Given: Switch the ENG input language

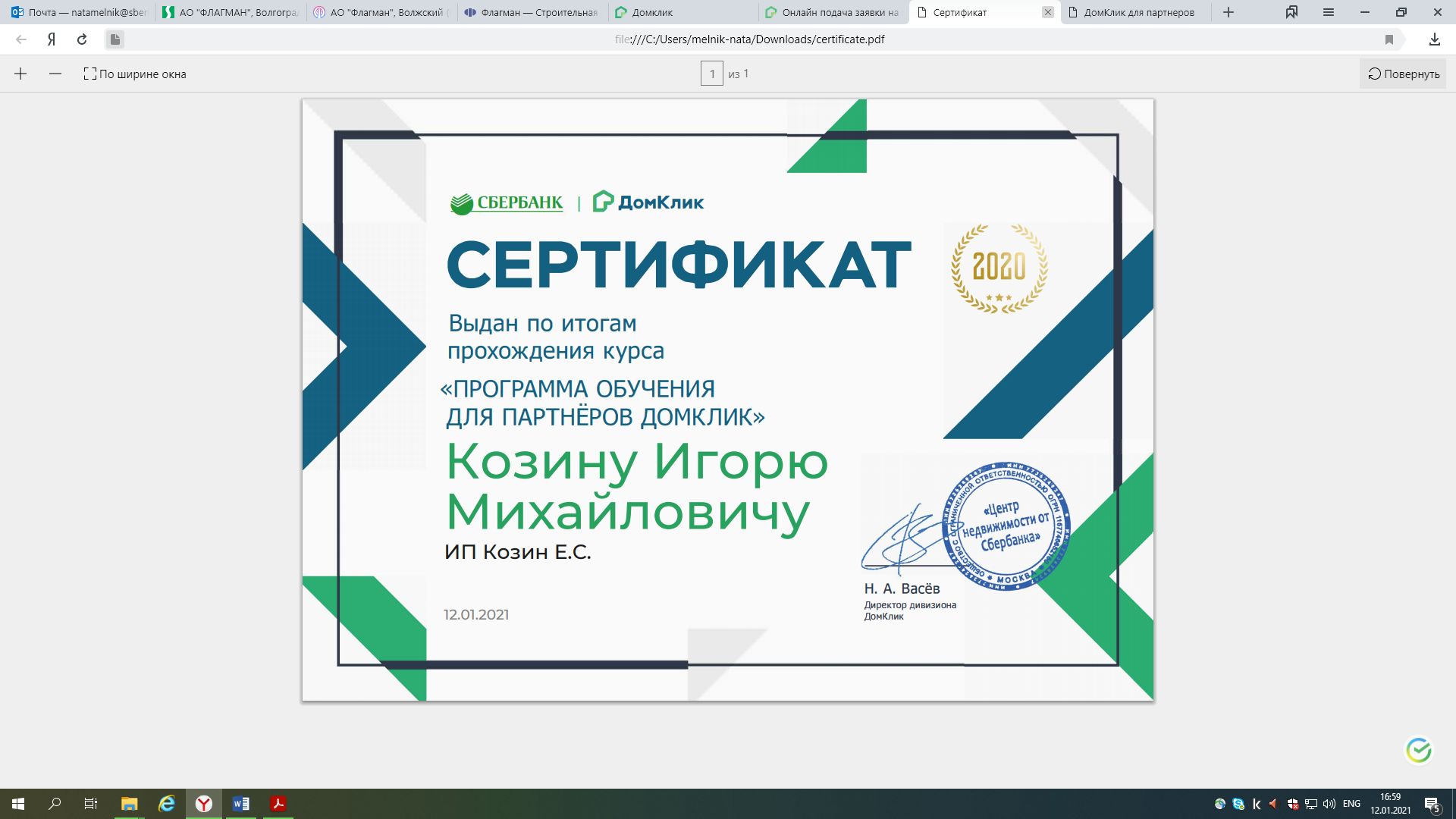Looking at the screenshot, I should click(1351, 804).
